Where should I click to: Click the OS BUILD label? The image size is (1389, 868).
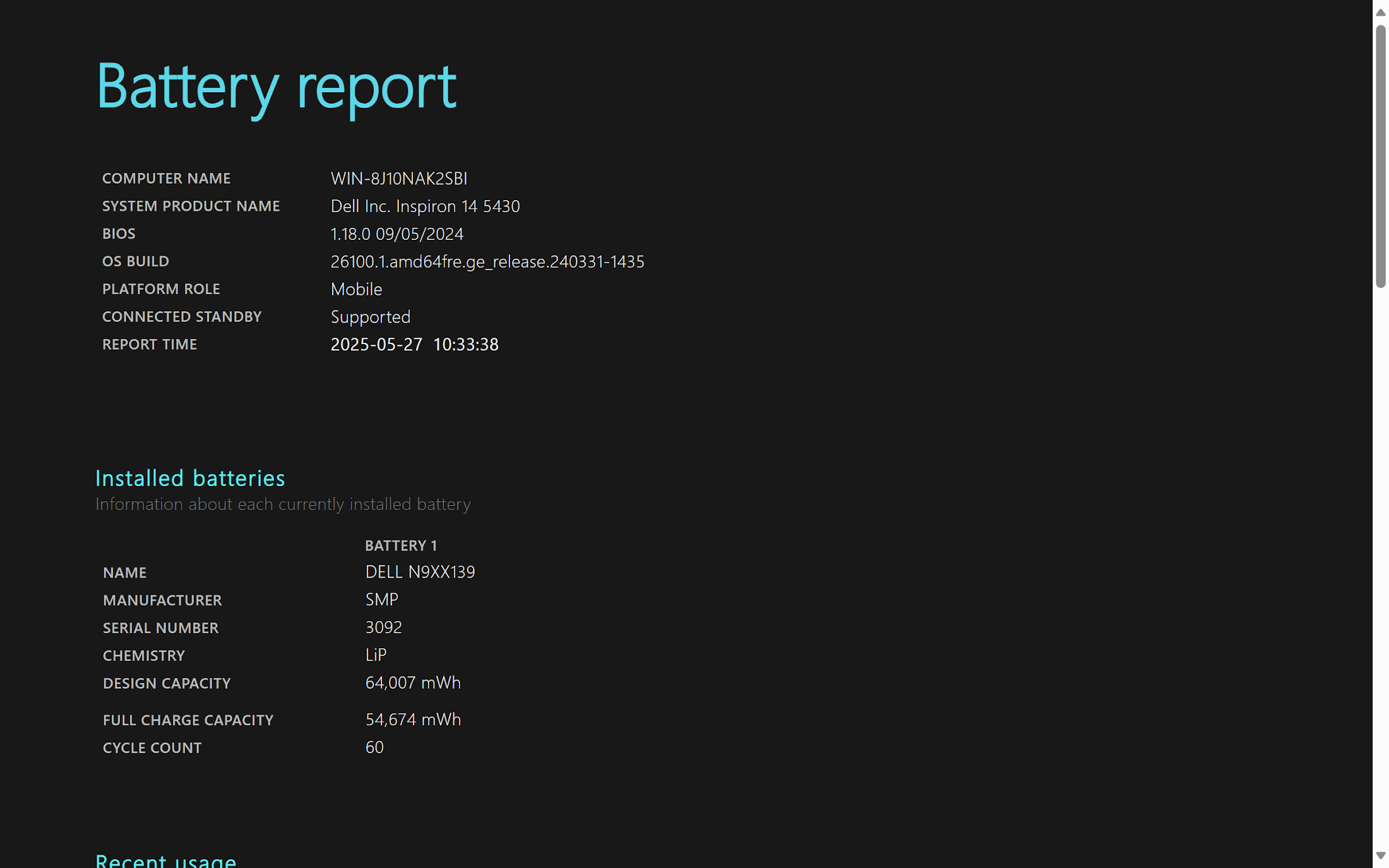coord(136,261)
